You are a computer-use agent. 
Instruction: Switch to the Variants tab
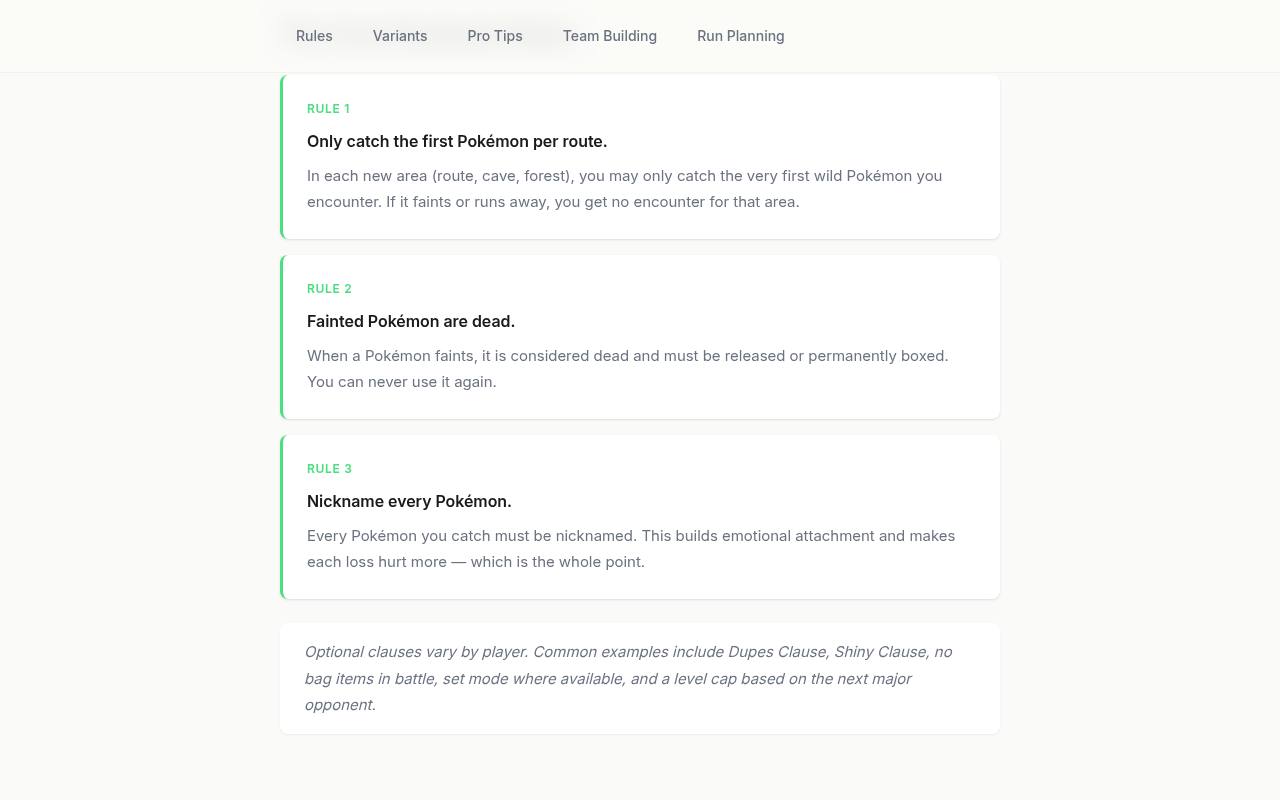tap(400, 36)
